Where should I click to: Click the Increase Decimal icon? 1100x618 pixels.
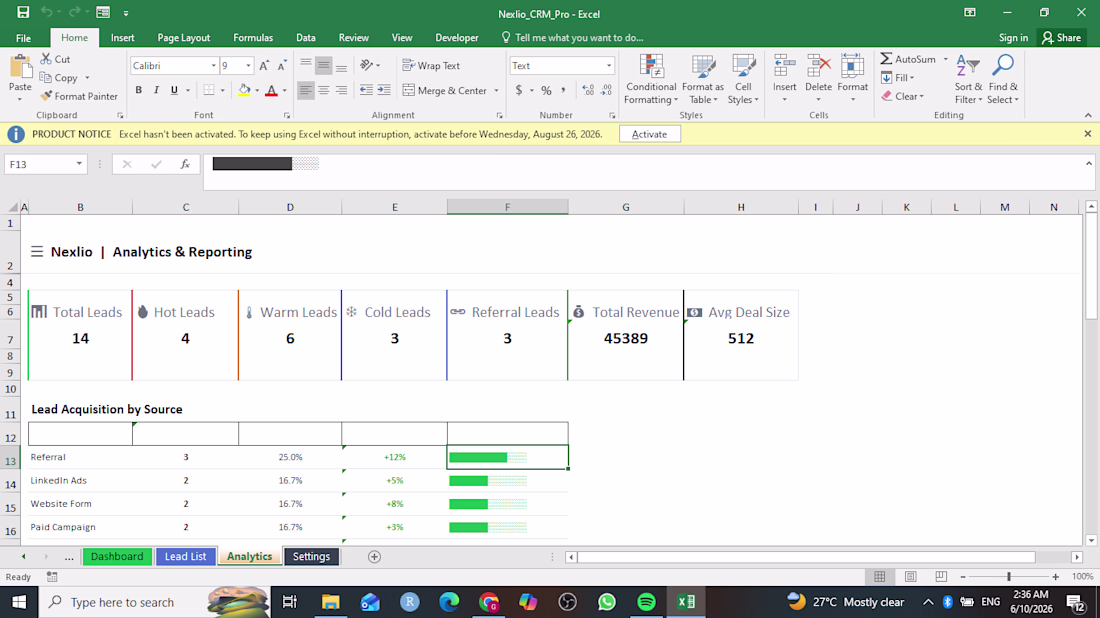(588, 90)
